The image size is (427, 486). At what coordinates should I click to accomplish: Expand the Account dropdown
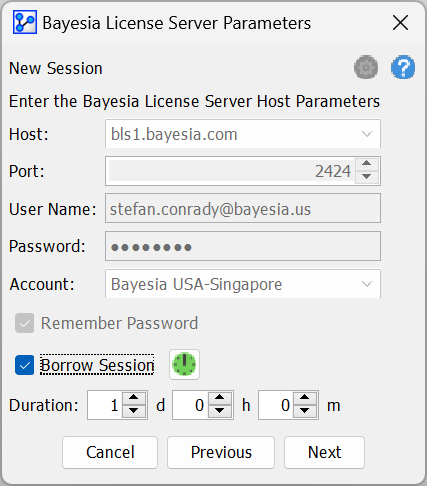pos(367,284)
